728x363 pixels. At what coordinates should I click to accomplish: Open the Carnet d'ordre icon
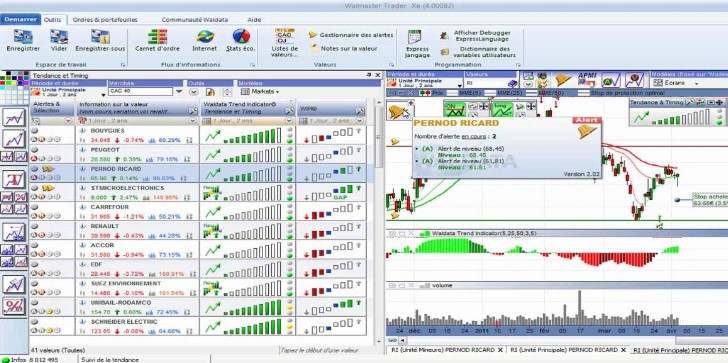[x=157, y=40]
